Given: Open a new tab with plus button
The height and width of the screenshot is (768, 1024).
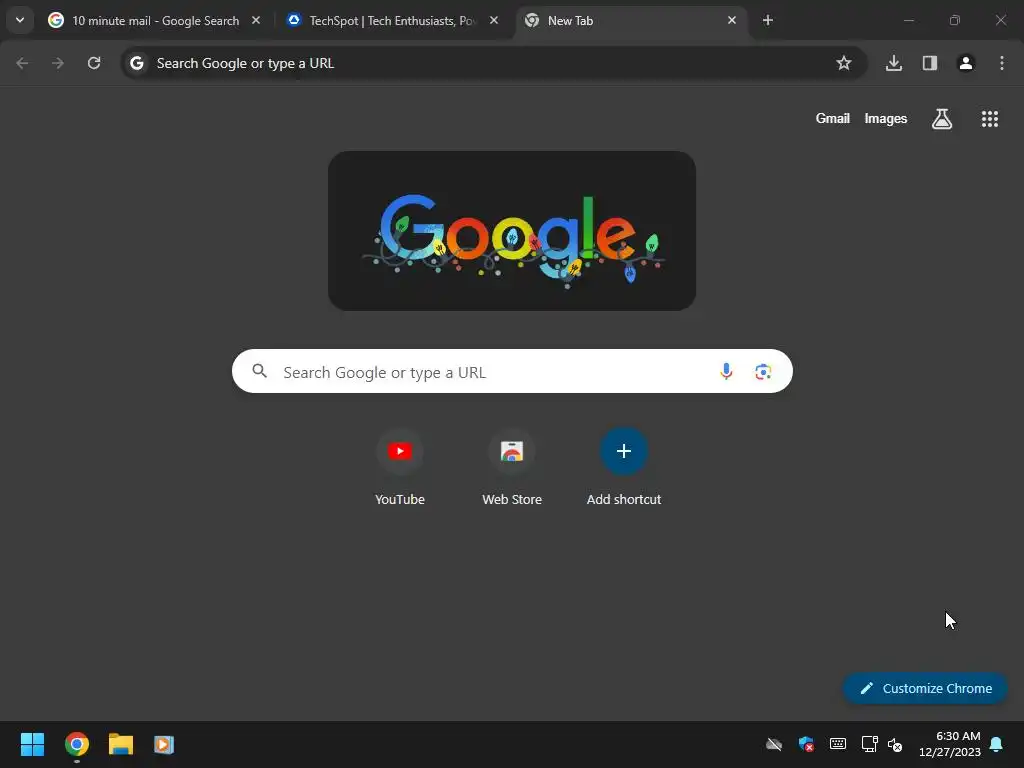Looking at the screenshot, I should tap(768, 21).
